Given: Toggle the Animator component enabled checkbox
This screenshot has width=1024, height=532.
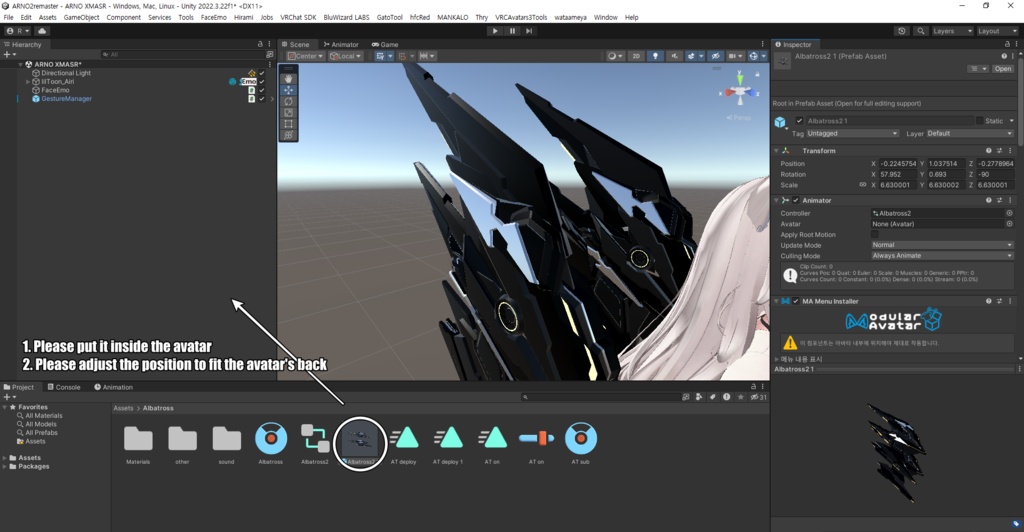Looking at the screenshot, I should click(795, 200).
